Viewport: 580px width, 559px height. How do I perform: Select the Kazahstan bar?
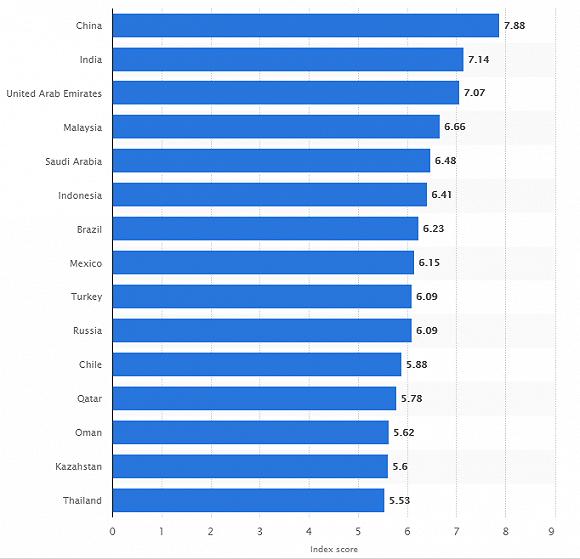tap(250, 466)
